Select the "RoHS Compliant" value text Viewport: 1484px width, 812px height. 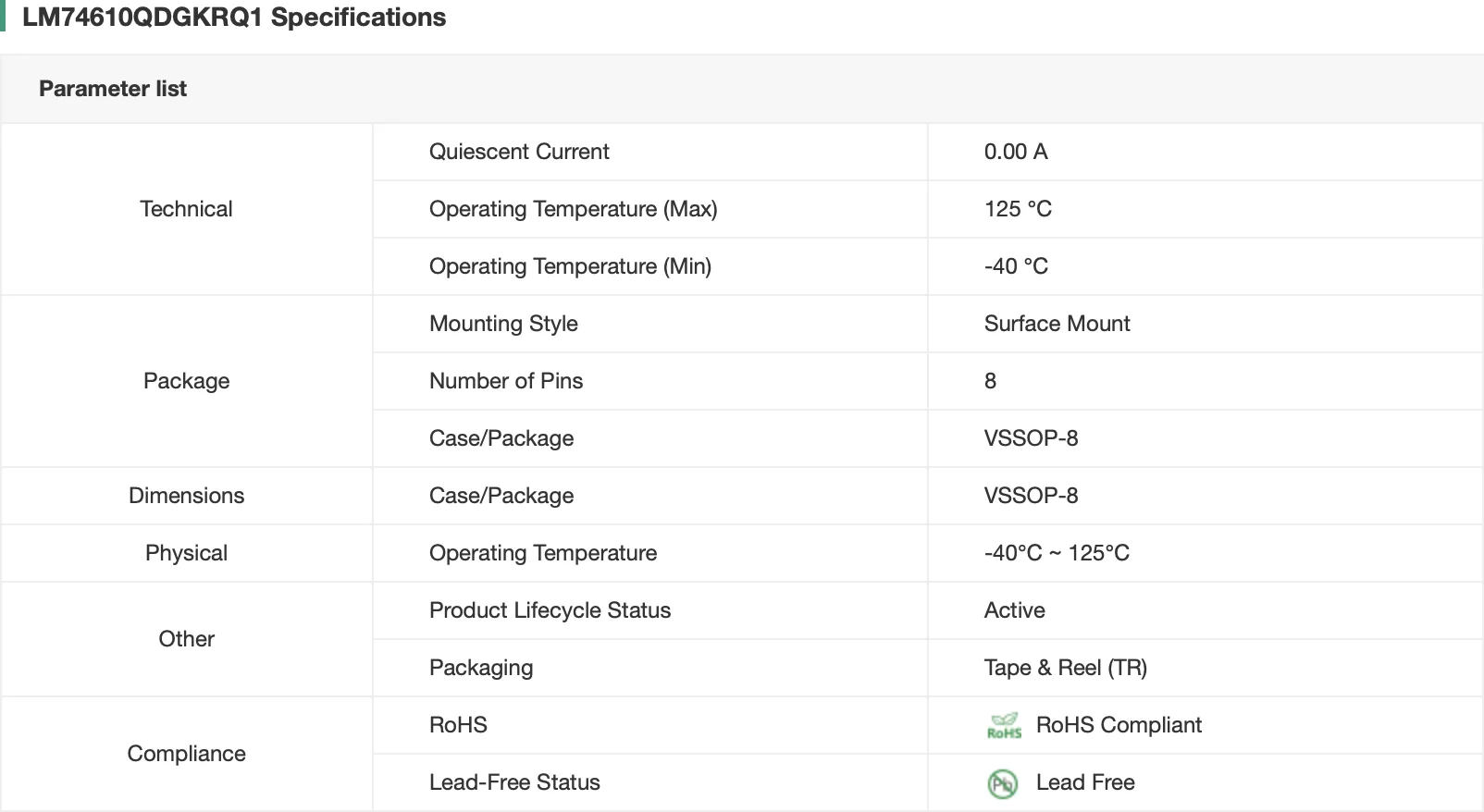point(1119,725)
